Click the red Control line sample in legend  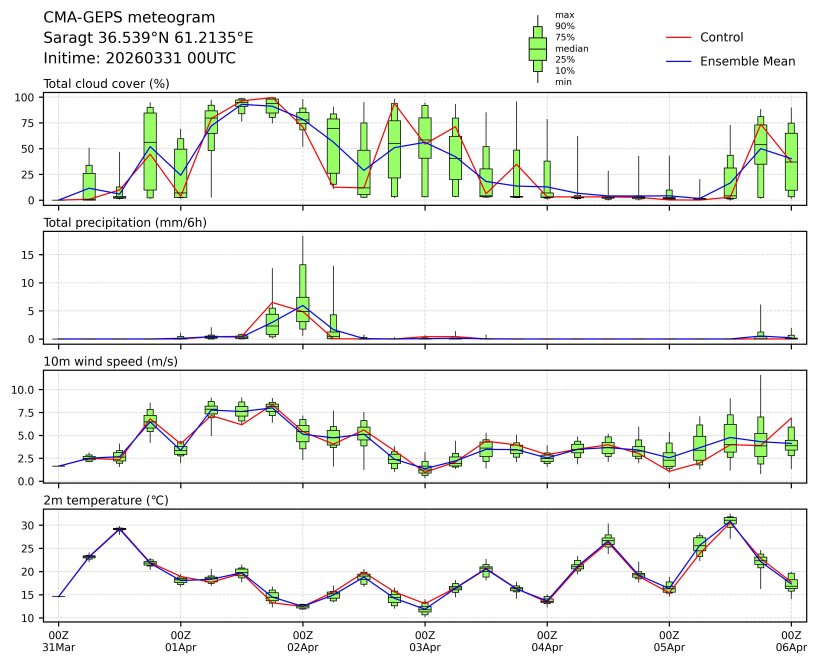(x=678, y=37)
